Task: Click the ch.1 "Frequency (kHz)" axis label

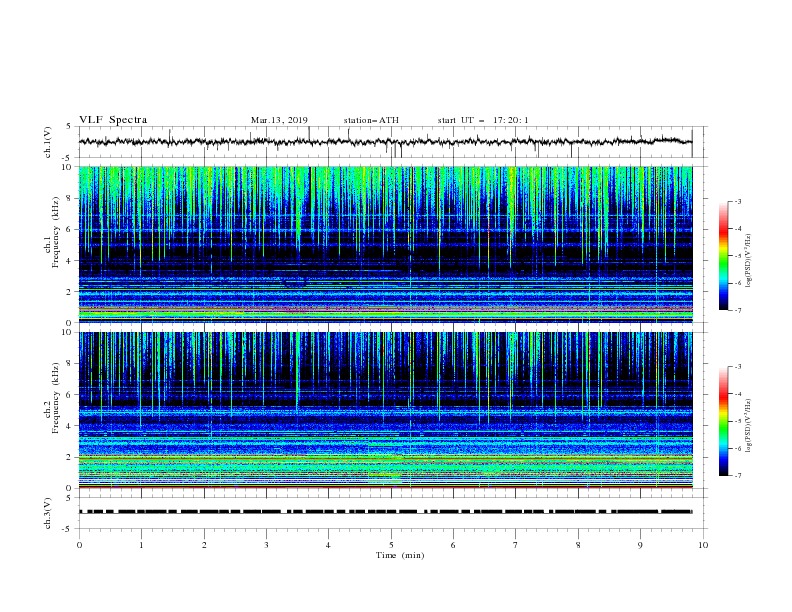Action: [56, 232]
